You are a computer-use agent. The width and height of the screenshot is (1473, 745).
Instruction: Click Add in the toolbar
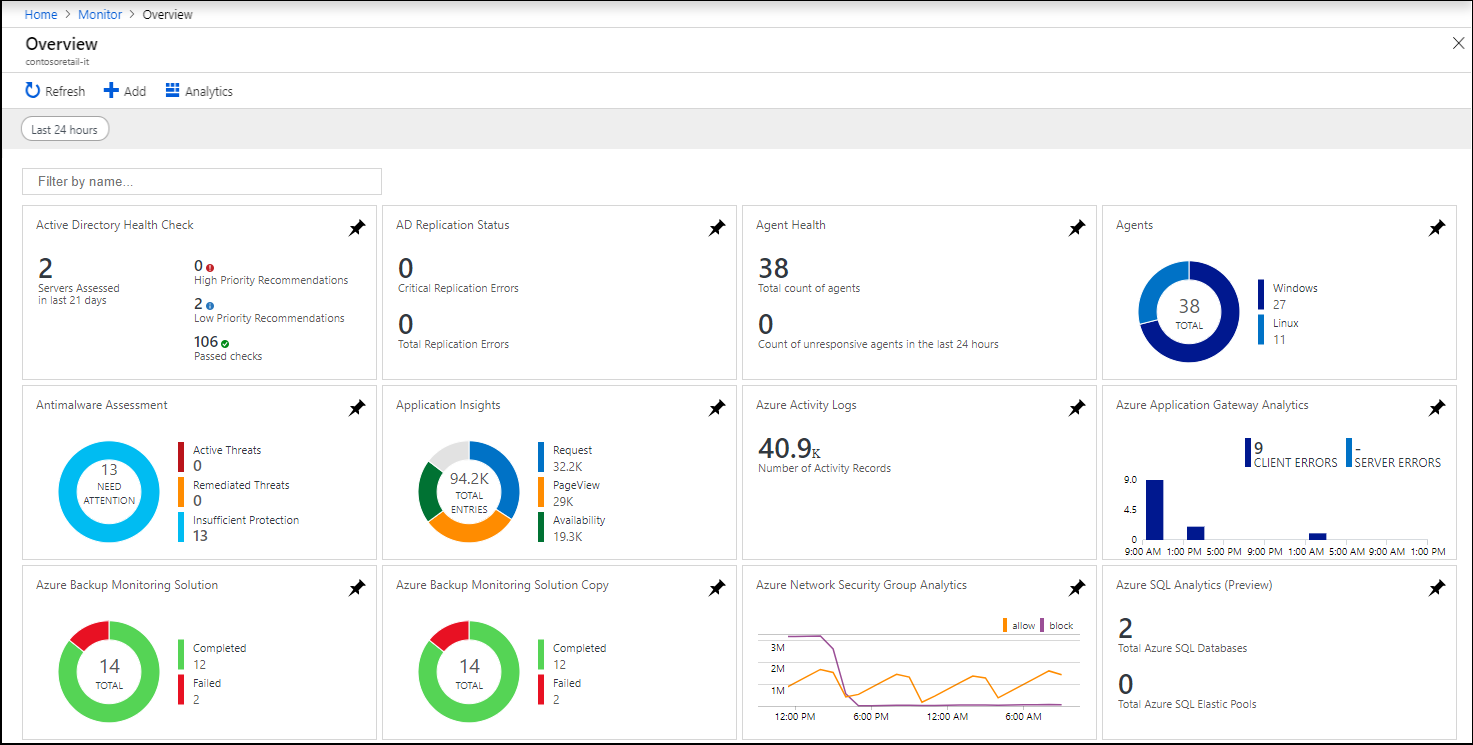125,91
